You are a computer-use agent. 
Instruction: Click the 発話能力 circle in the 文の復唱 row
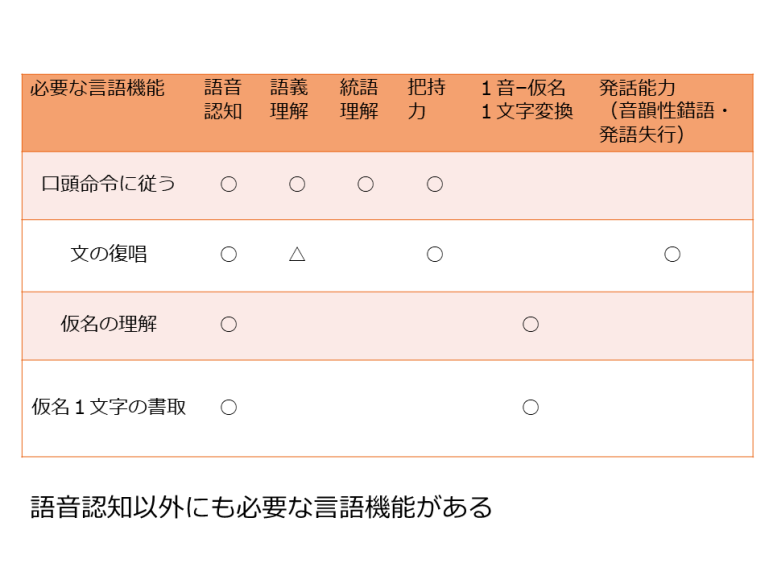coord(672,254)
